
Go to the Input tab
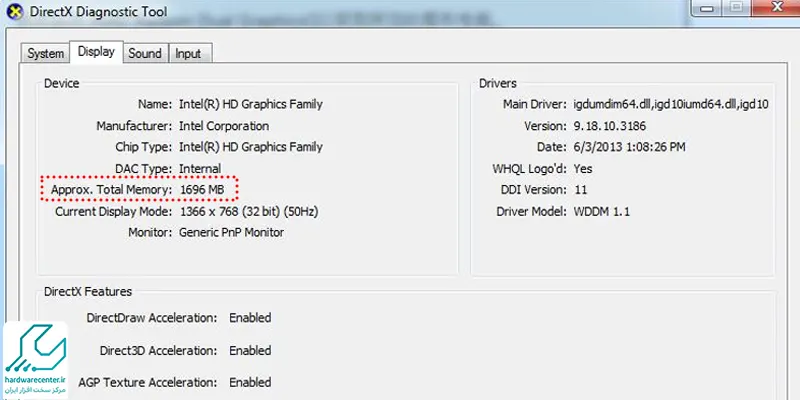pyautogui.click(x=188, y=53)
